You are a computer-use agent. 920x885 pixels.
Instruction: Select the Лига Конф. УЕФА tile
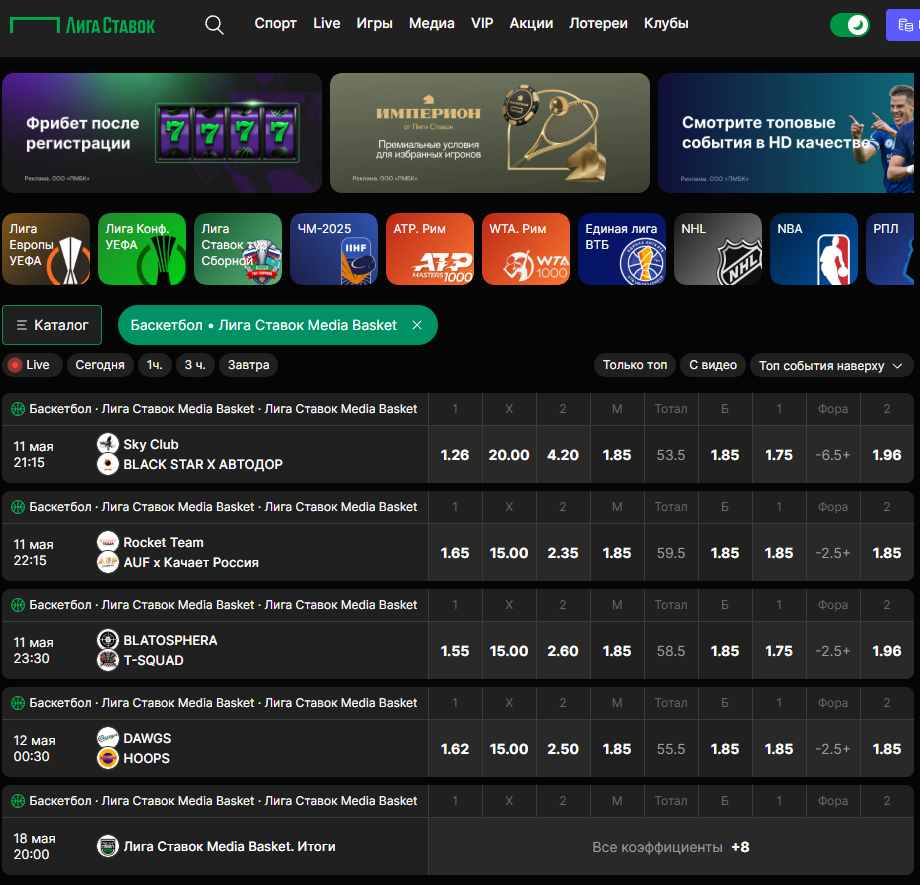pyautogui.click(x=142, y=249)
